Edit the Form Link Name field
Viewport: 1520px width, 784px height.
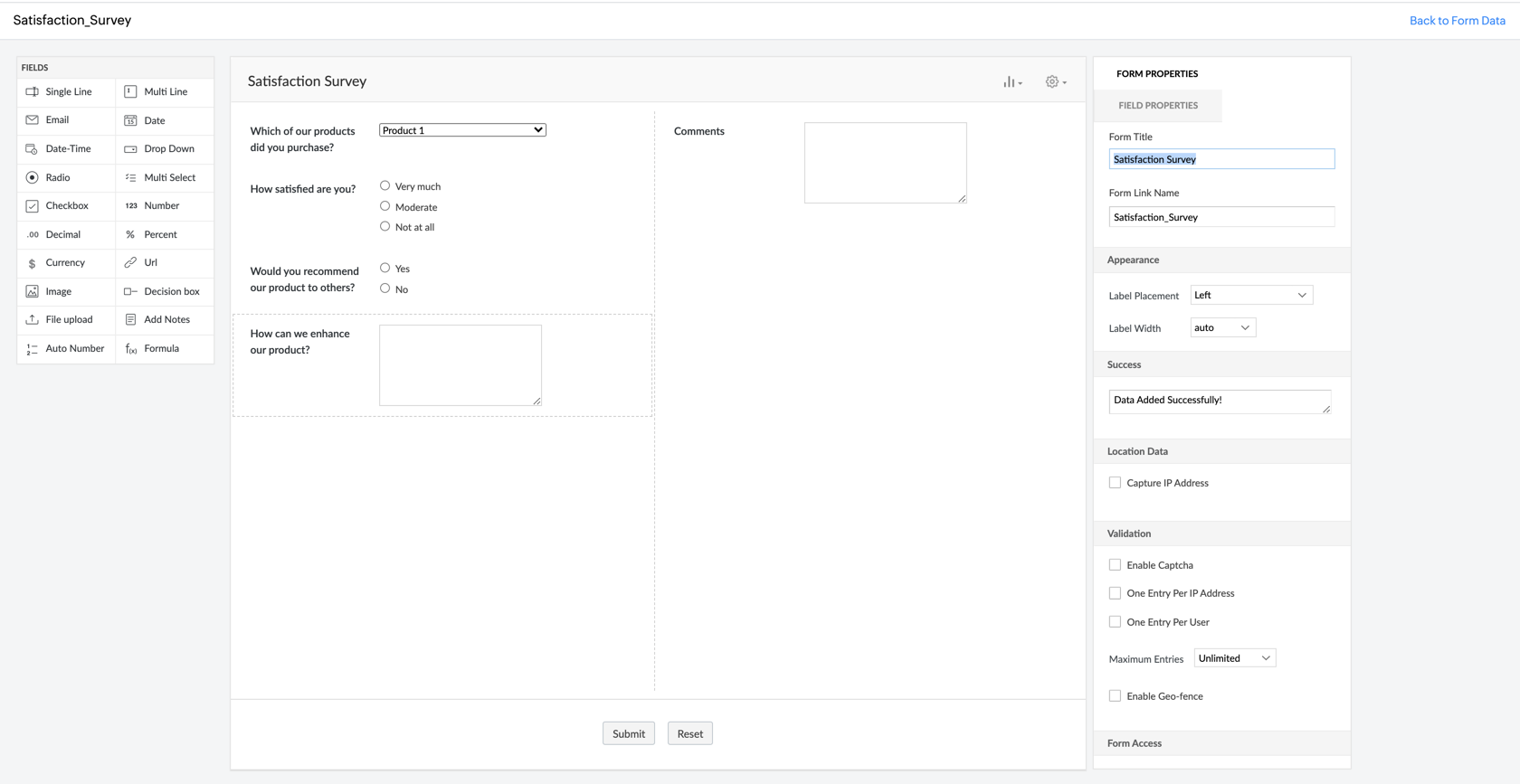(1221, 217)
